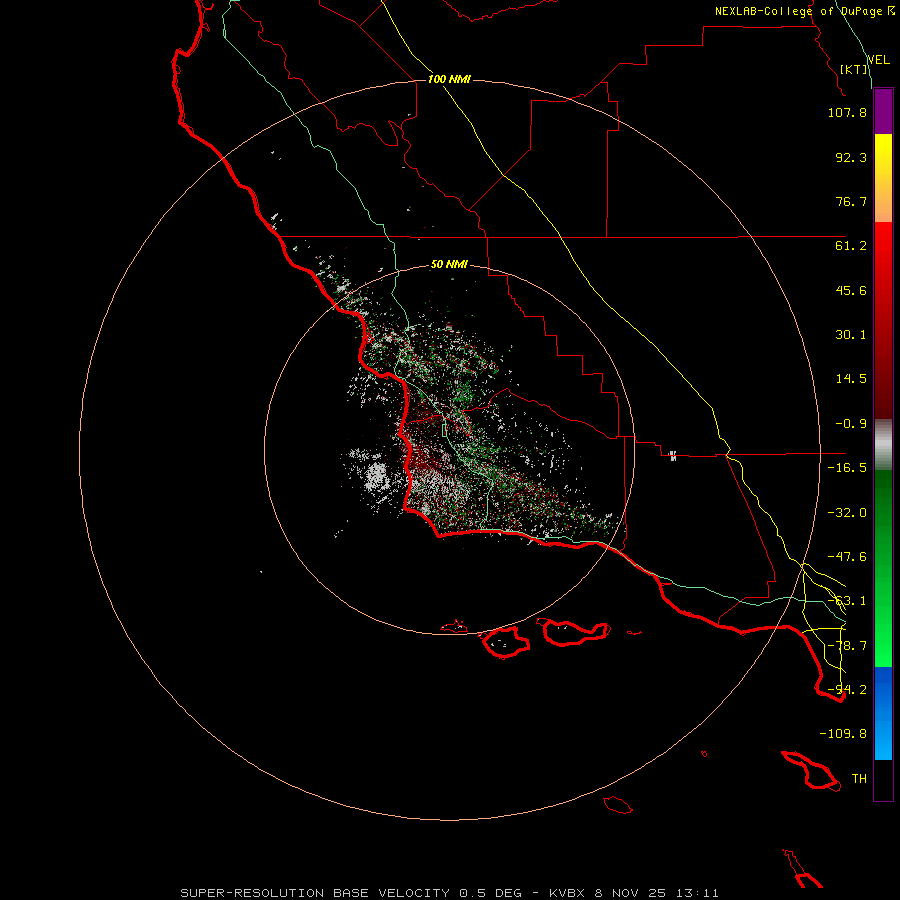Click the yellow-orange segment of the color bar

coord(883,178)
